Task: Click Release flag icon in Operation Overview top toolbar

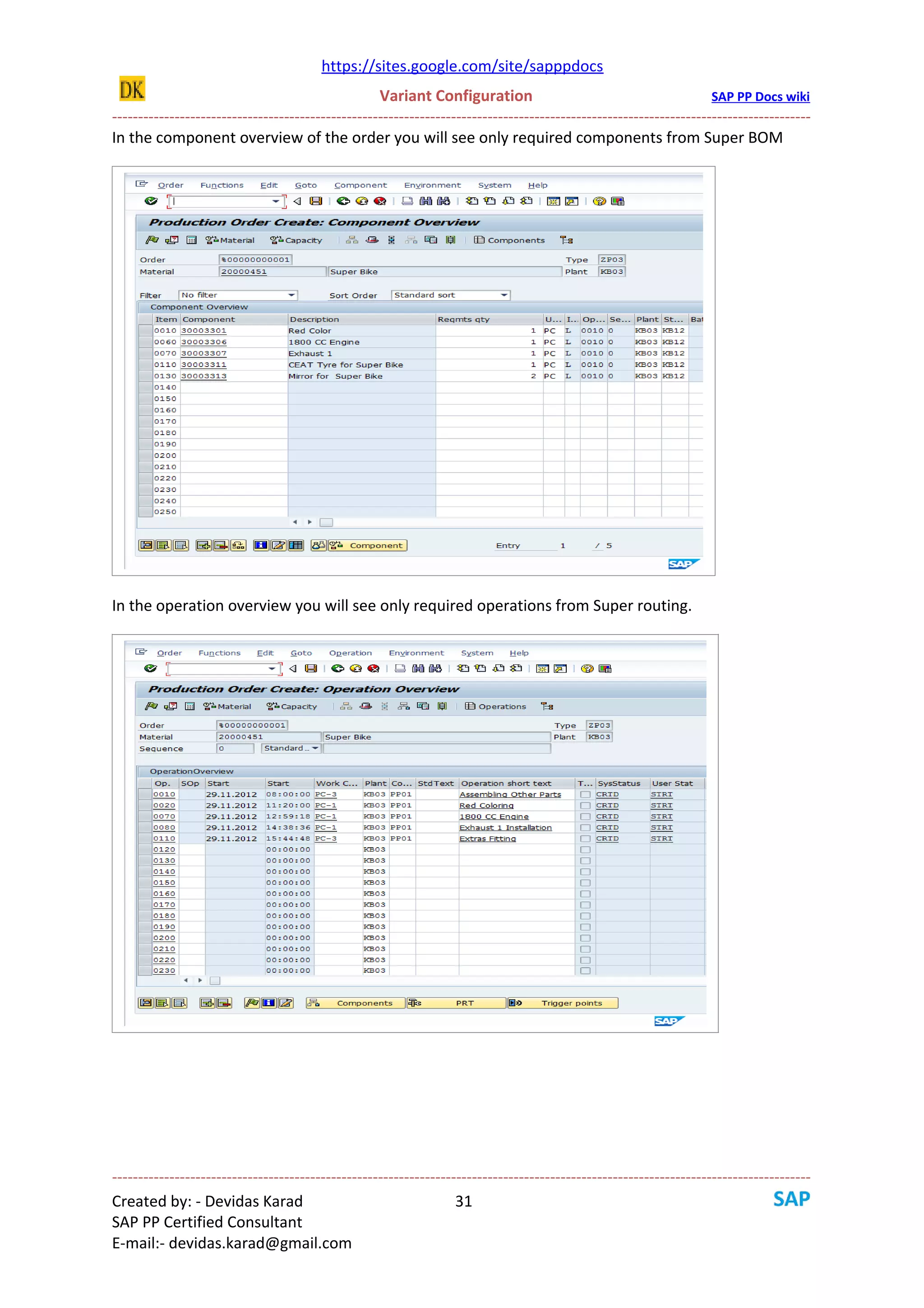Action: click(x=152, y=706)
